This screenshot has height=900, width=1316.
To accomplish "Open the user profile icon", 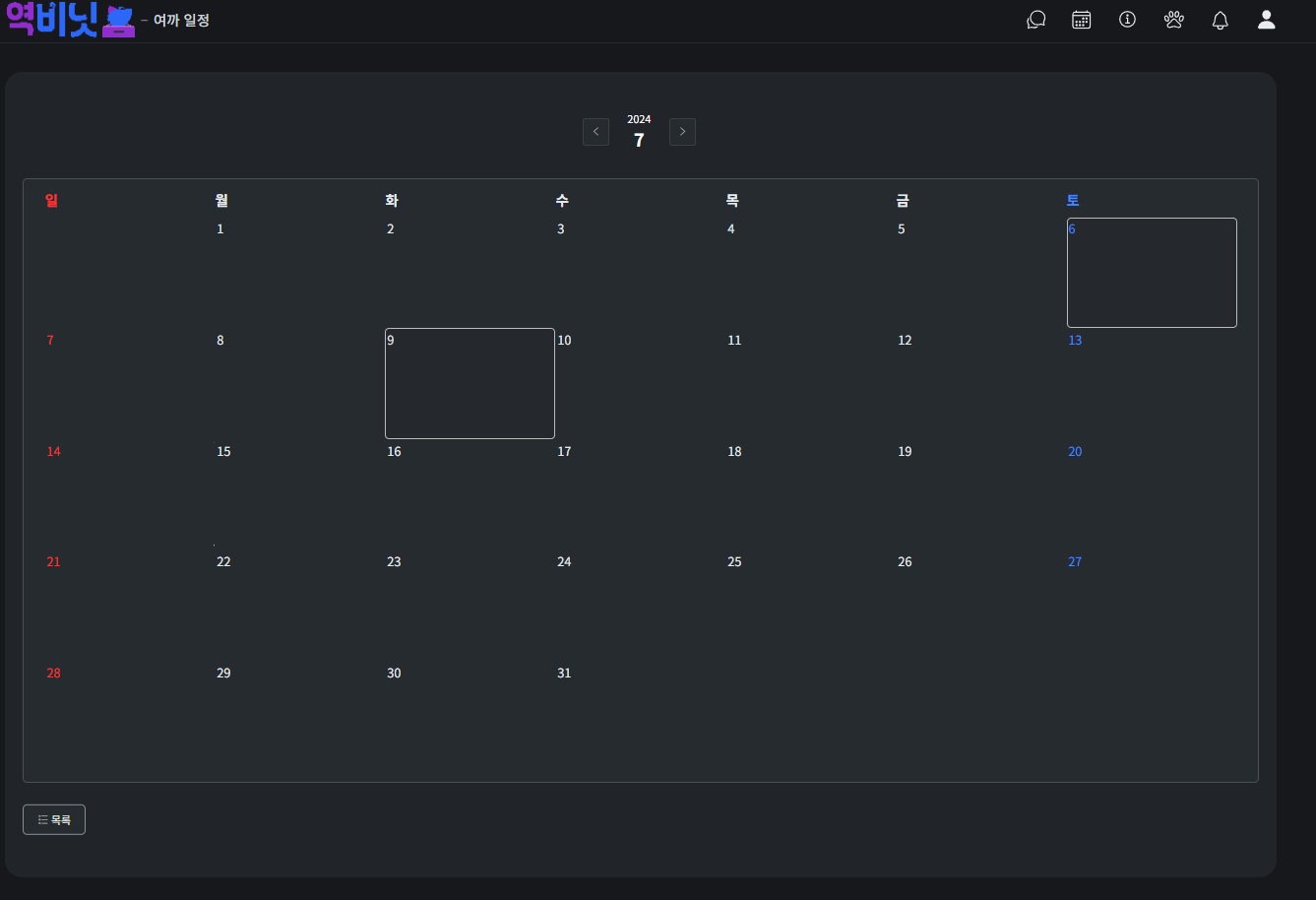I will pos(1267,20).
